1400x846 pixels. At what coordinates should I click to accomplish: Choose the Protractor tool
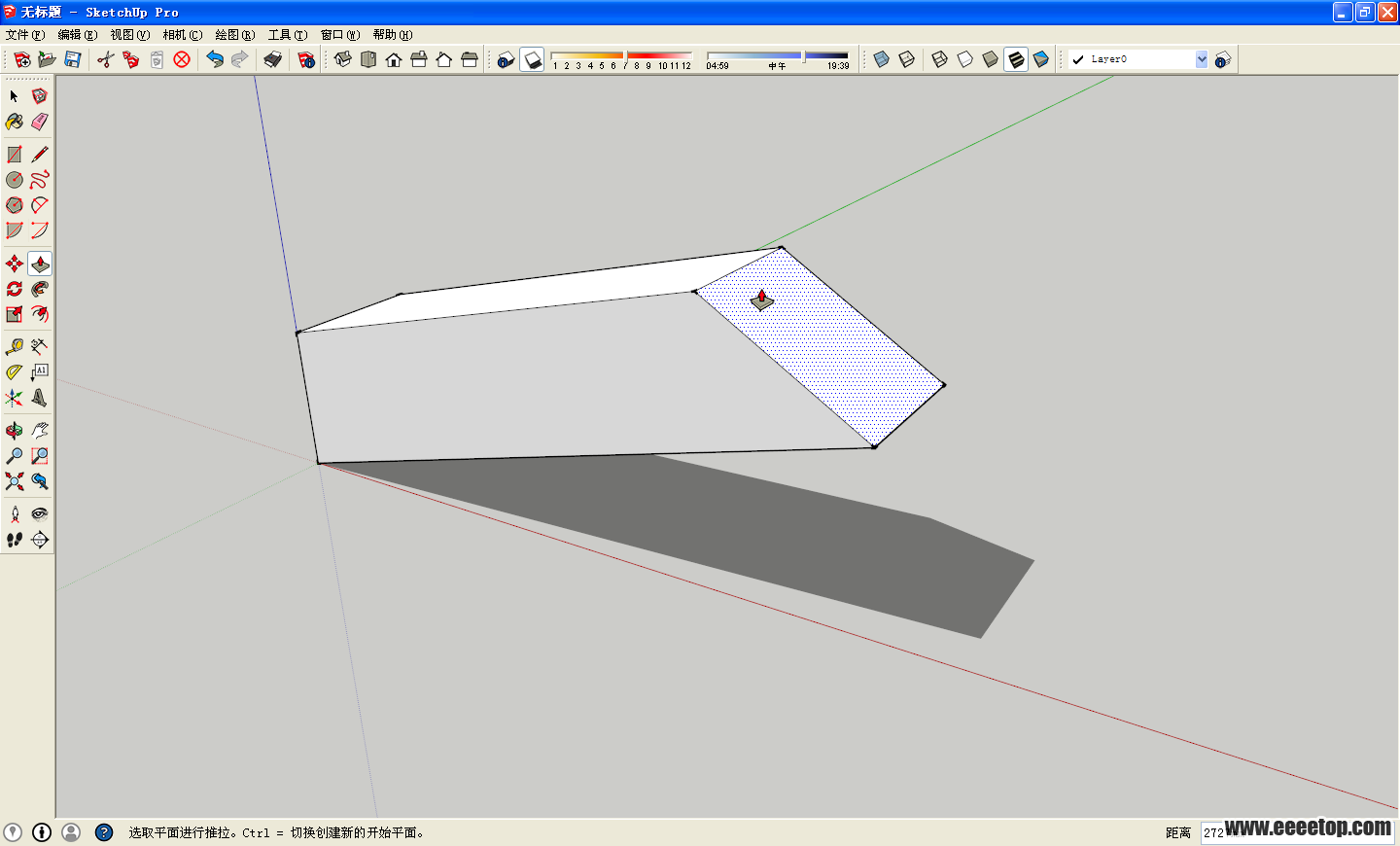pos(15,372)
